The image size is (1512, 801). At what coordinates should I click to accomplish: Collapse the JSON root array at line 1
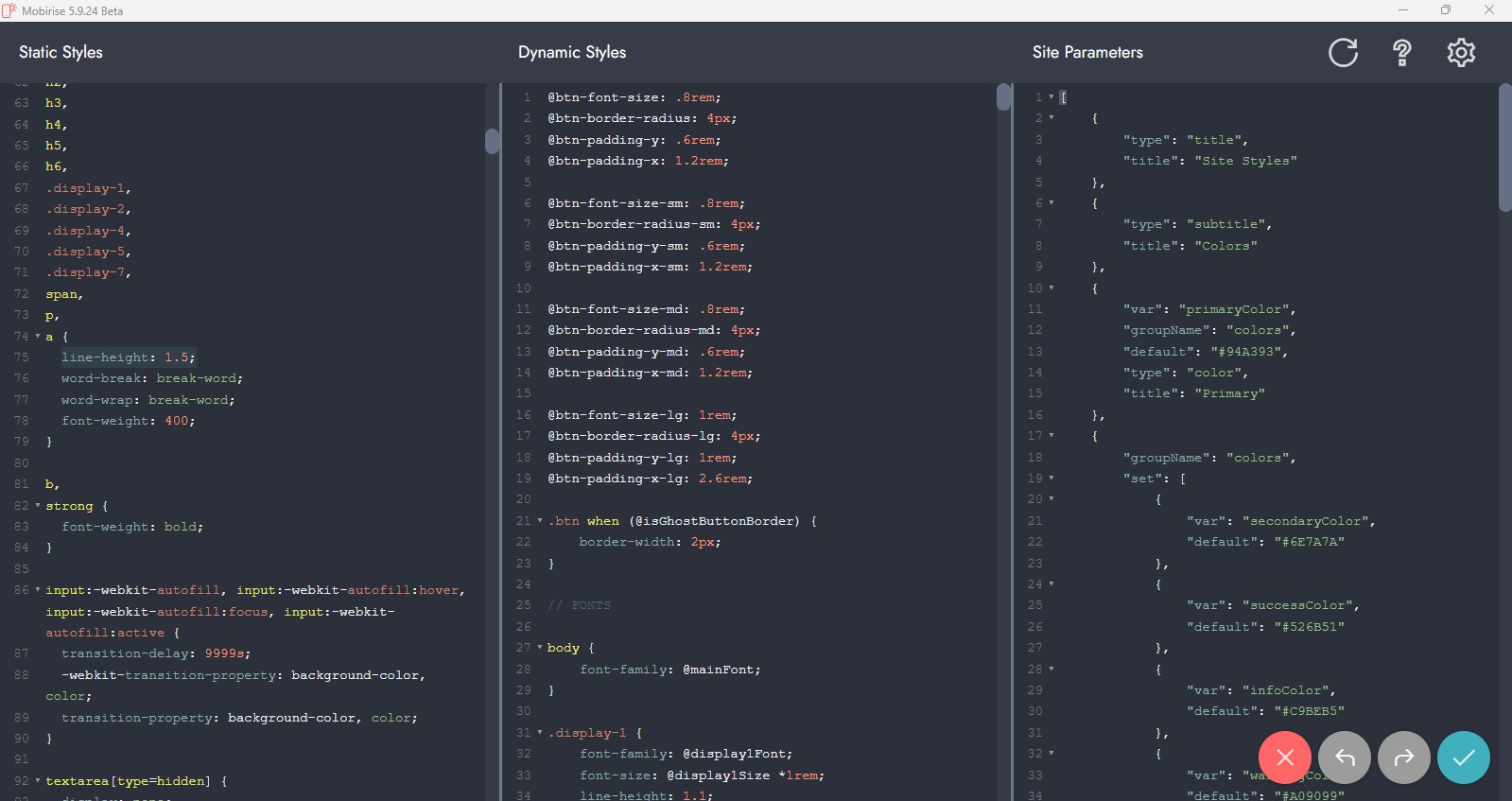click(x=1051, y=97)
